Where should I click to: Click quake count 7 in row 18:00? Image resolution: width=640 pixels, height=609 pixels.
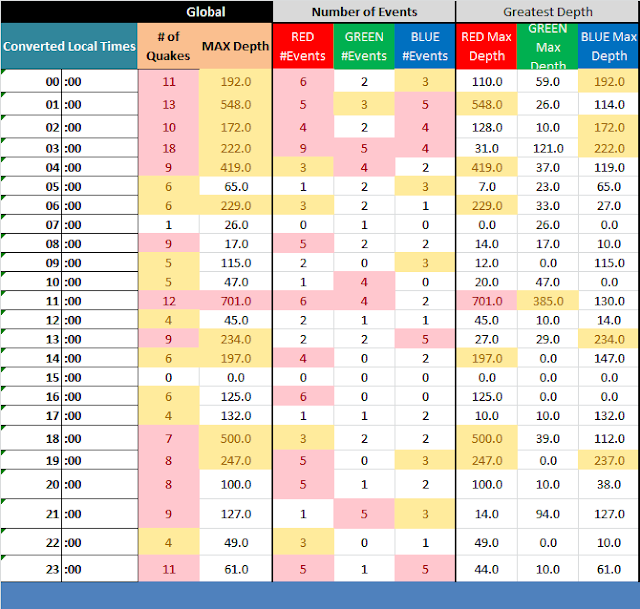168,438
